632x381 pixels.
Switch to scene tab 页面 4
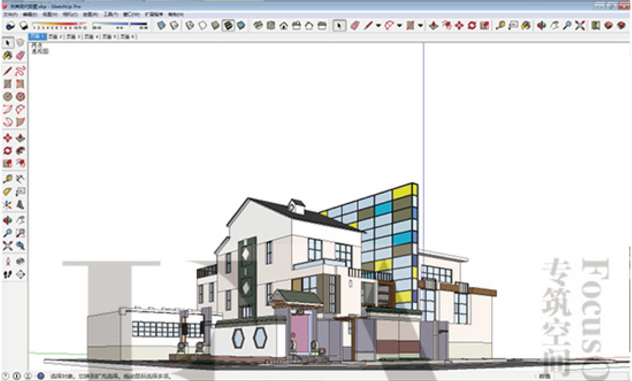coord(92,37)
